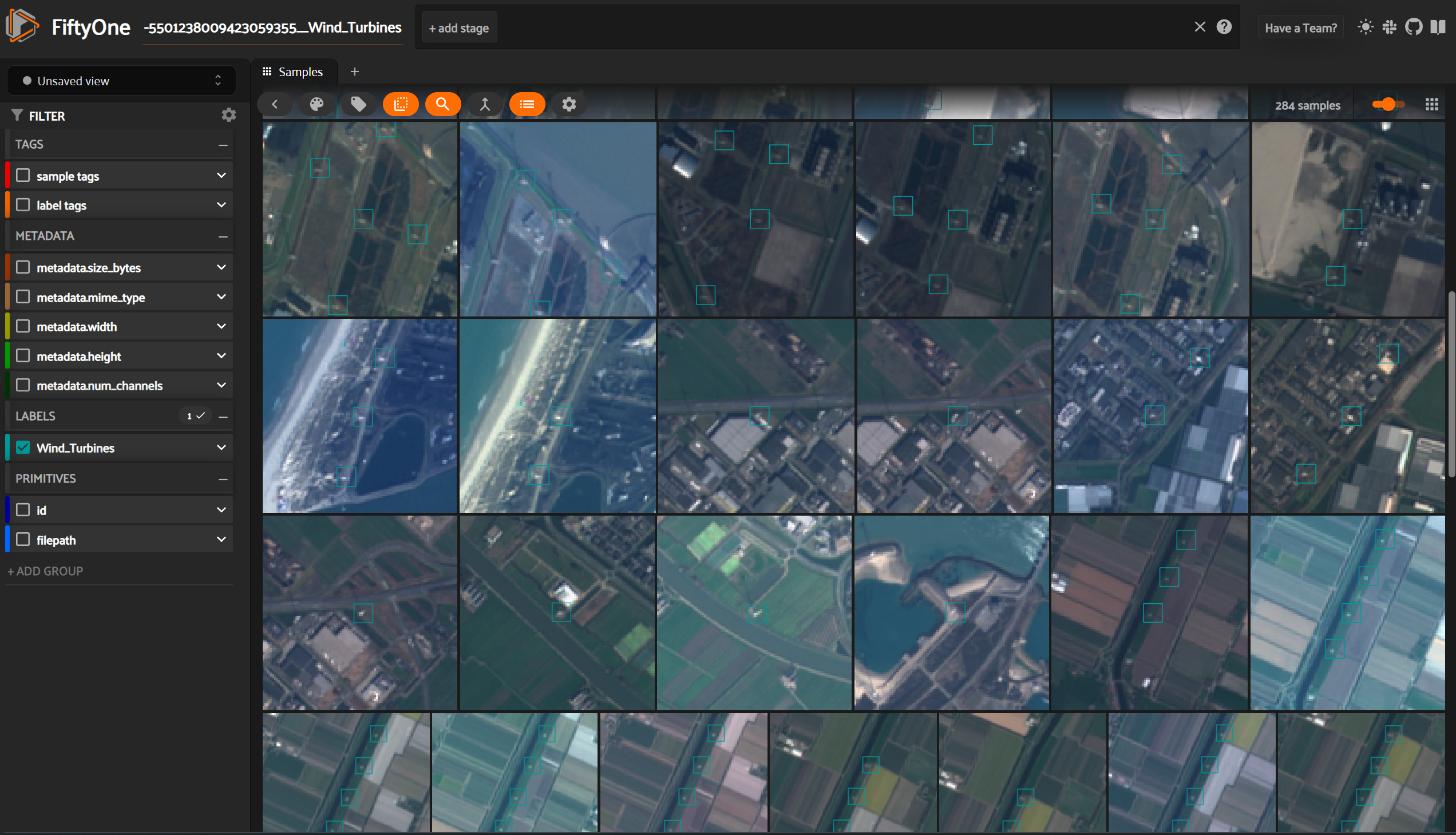Check the metadata.mime_type checkbox
Image resolution: width=1456 pixels, height=835 pixels.
(23, 297)
